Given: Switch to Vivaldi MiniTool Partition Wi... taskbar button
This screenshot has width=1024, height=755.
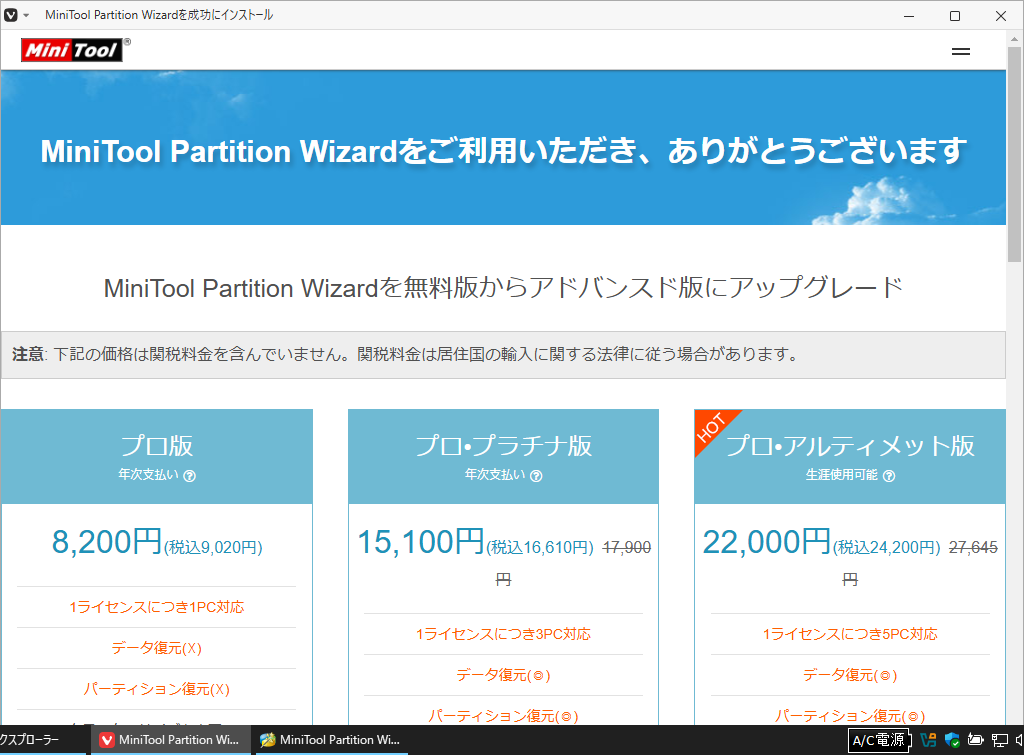Looking at the screenshot, I should point(170,740).
